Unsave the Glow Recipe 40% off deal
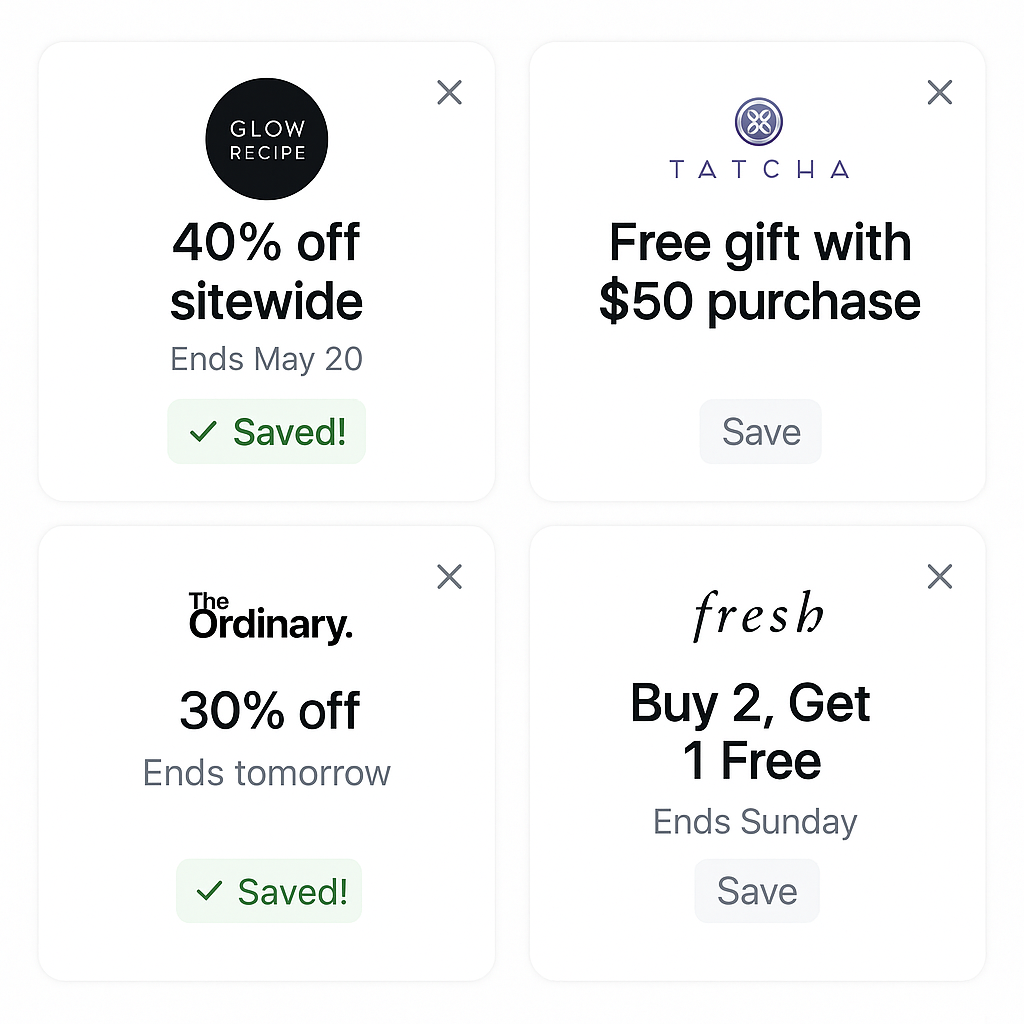Viewport: 1024px width, 1024px height. pos(266,432)
